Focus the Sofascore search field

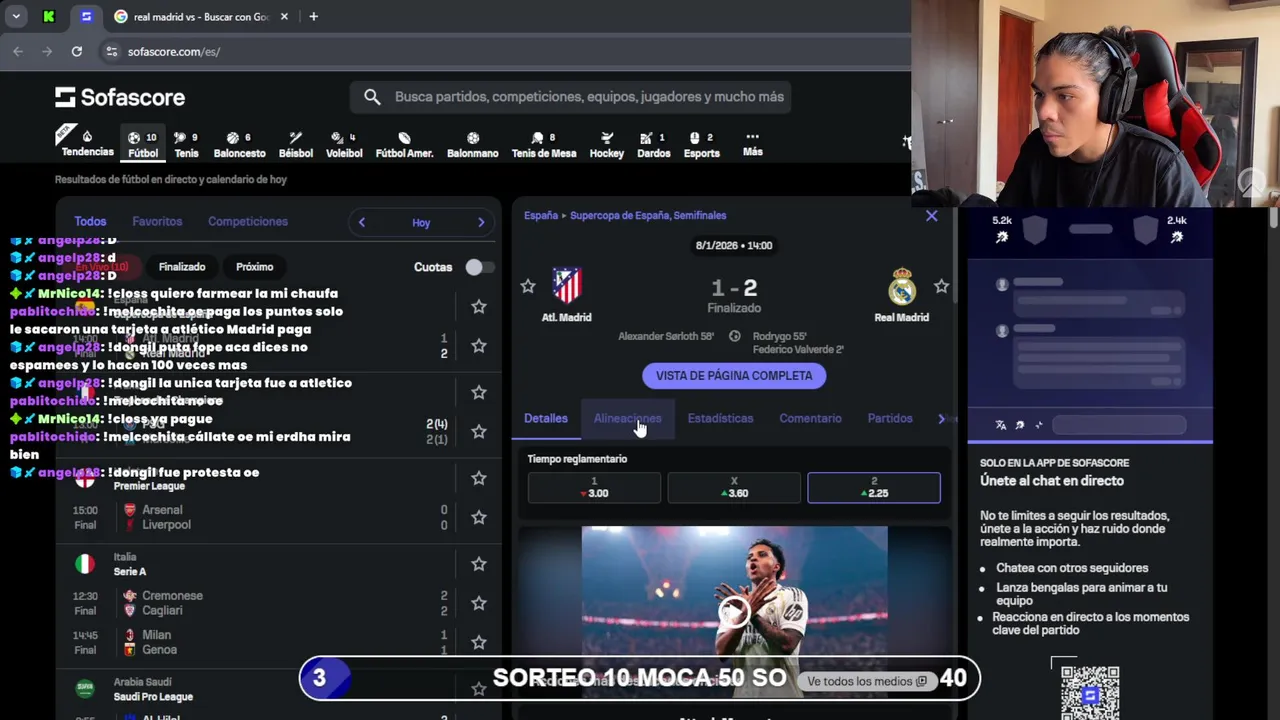(571, 97)
